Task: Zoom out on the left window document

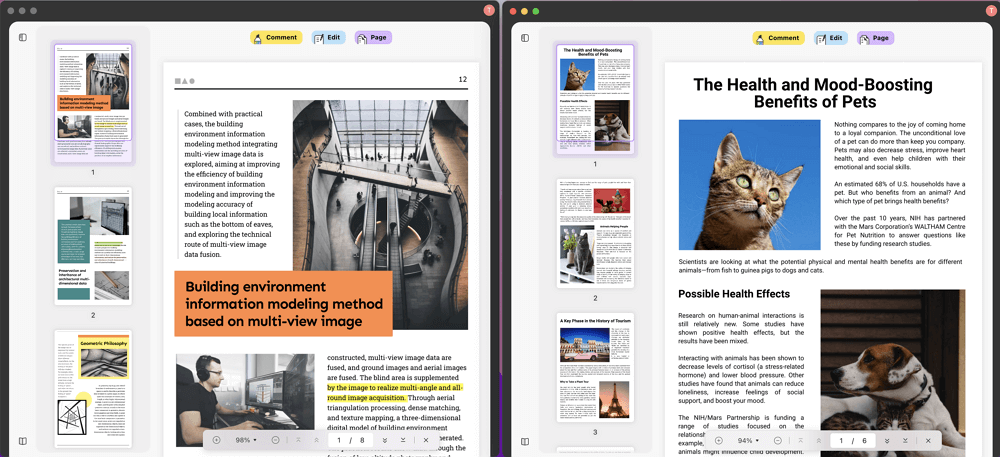Action: pos(275,440)
